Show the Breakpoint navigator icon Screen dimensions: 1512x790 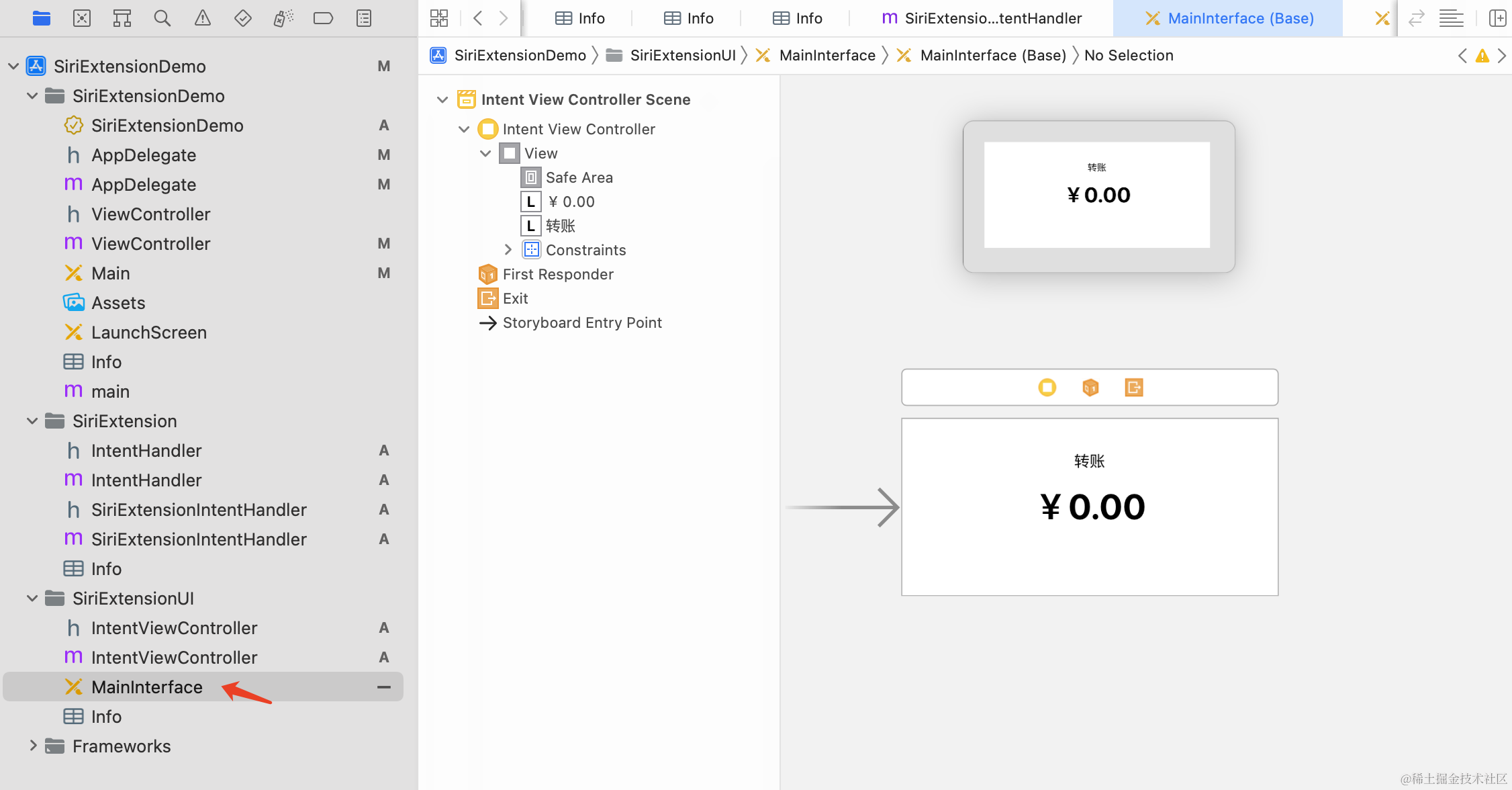tap(323, 18)
